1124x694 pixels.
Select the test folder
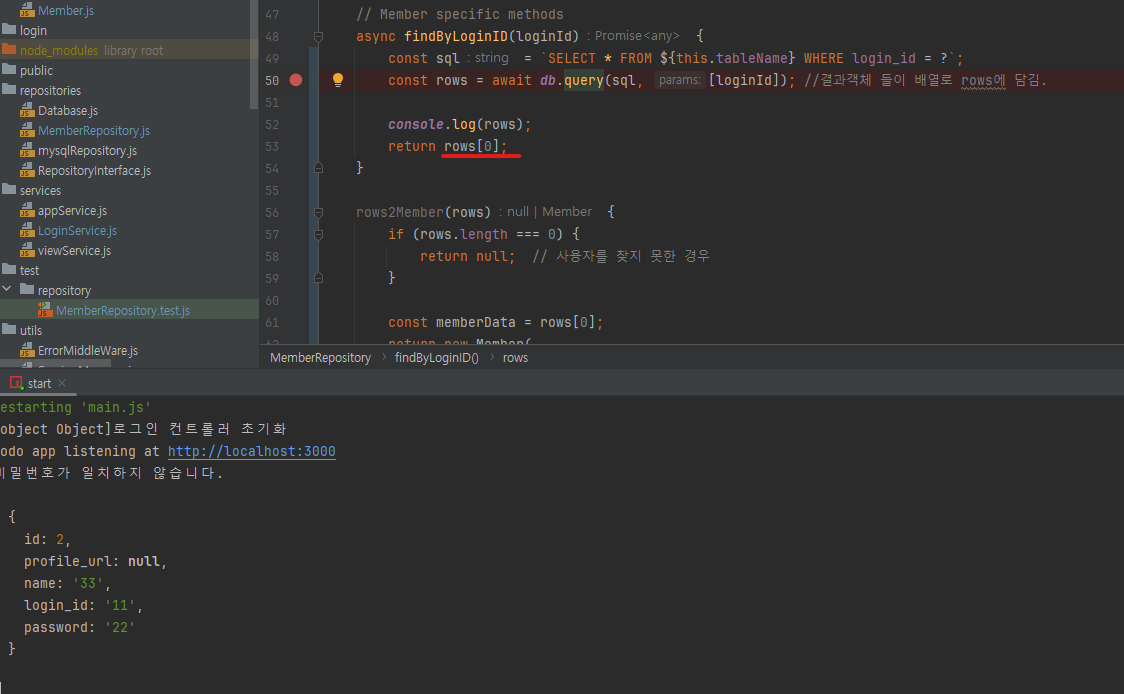click(29, 270)
